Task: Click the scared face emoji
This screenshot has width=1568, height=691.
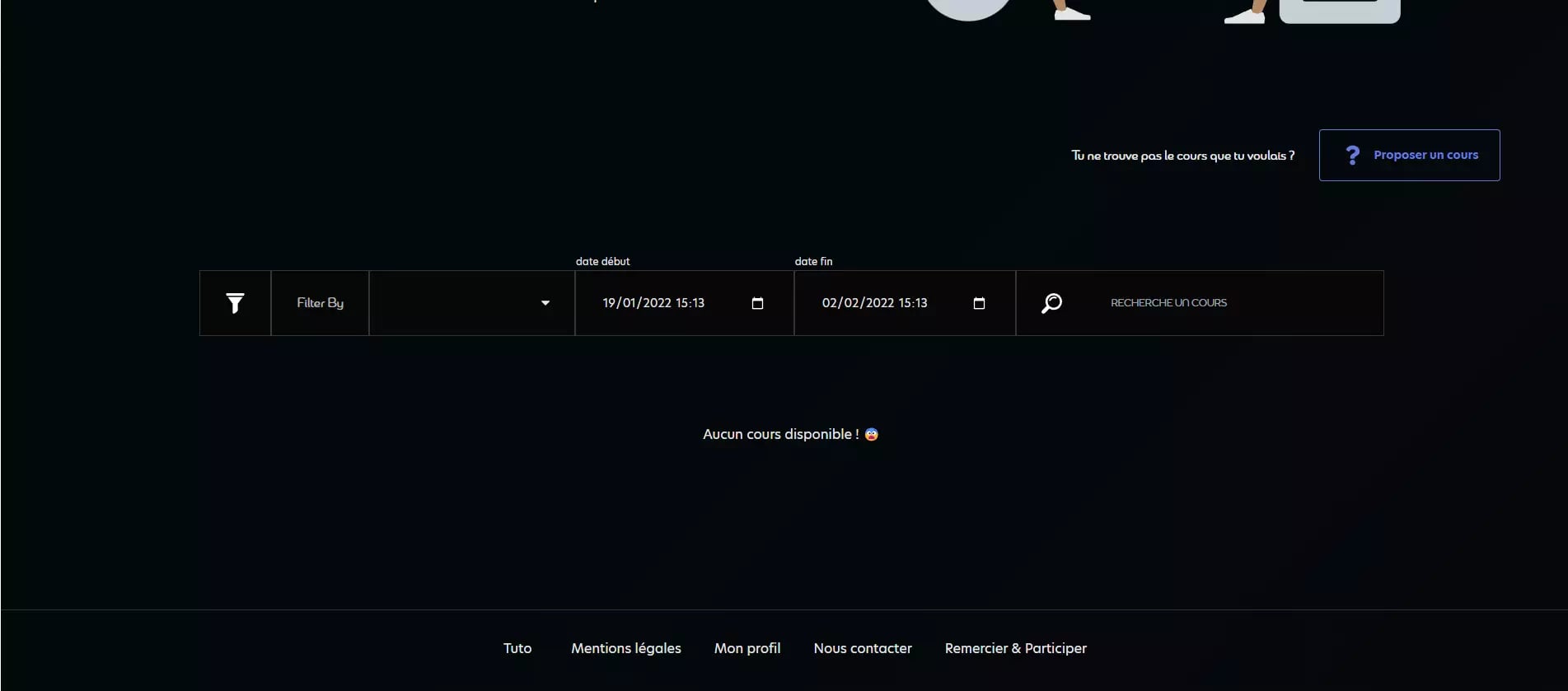Action: tap(871, 434)
